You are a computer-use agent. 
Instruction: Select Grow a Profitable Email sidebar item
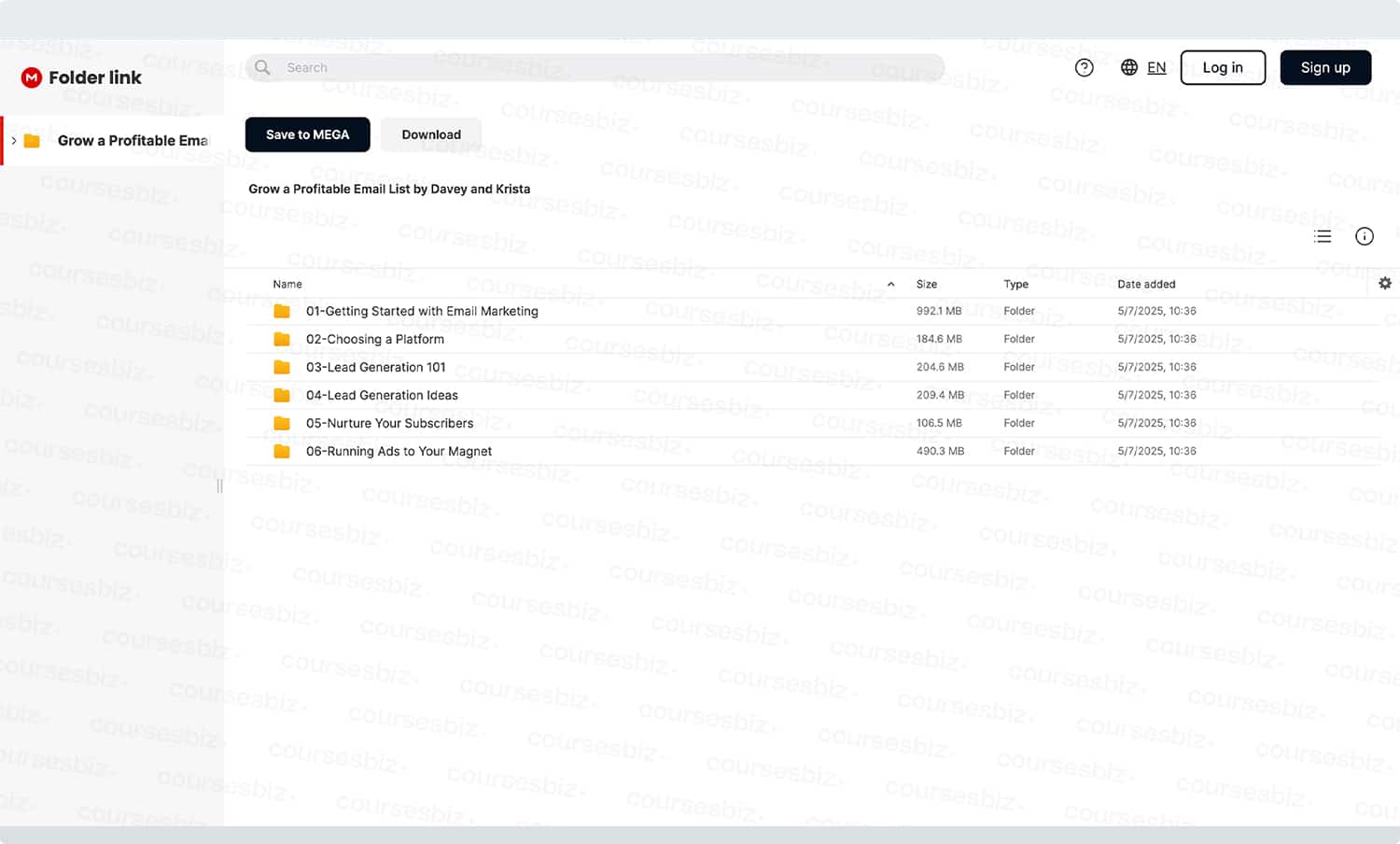(x=113, y=141)
